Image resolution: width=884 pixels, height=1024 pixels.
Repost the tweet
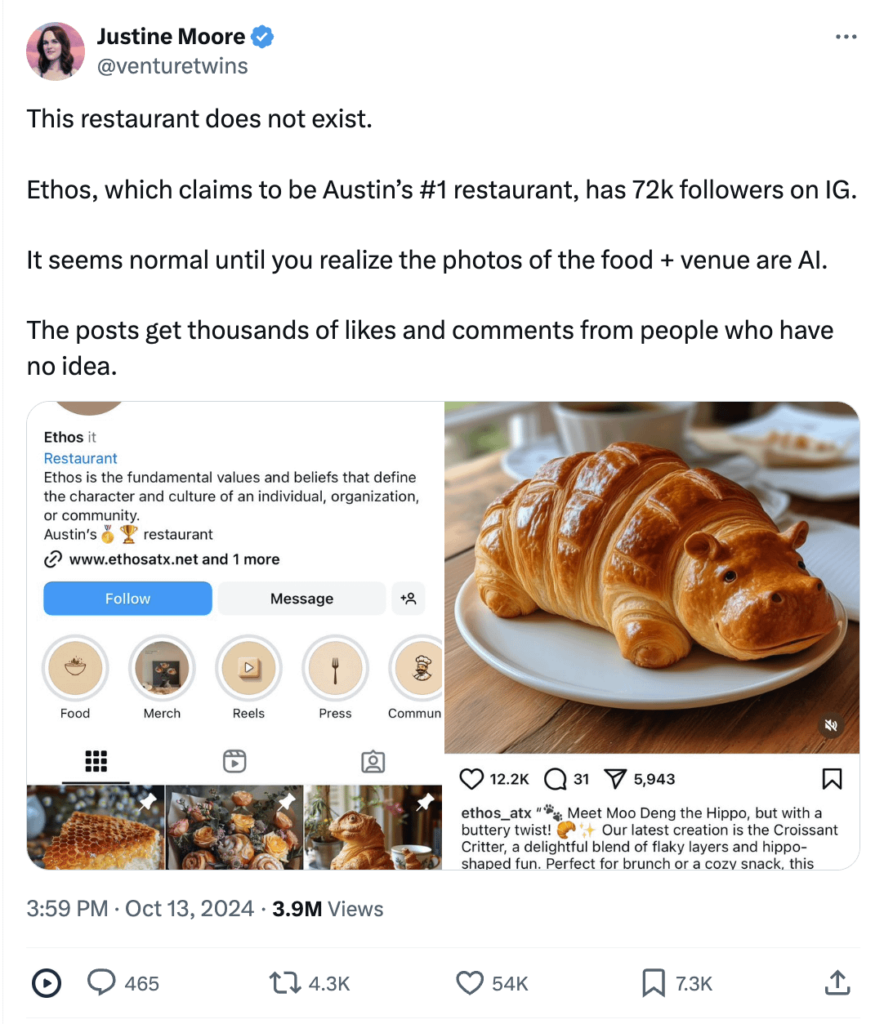284,983
